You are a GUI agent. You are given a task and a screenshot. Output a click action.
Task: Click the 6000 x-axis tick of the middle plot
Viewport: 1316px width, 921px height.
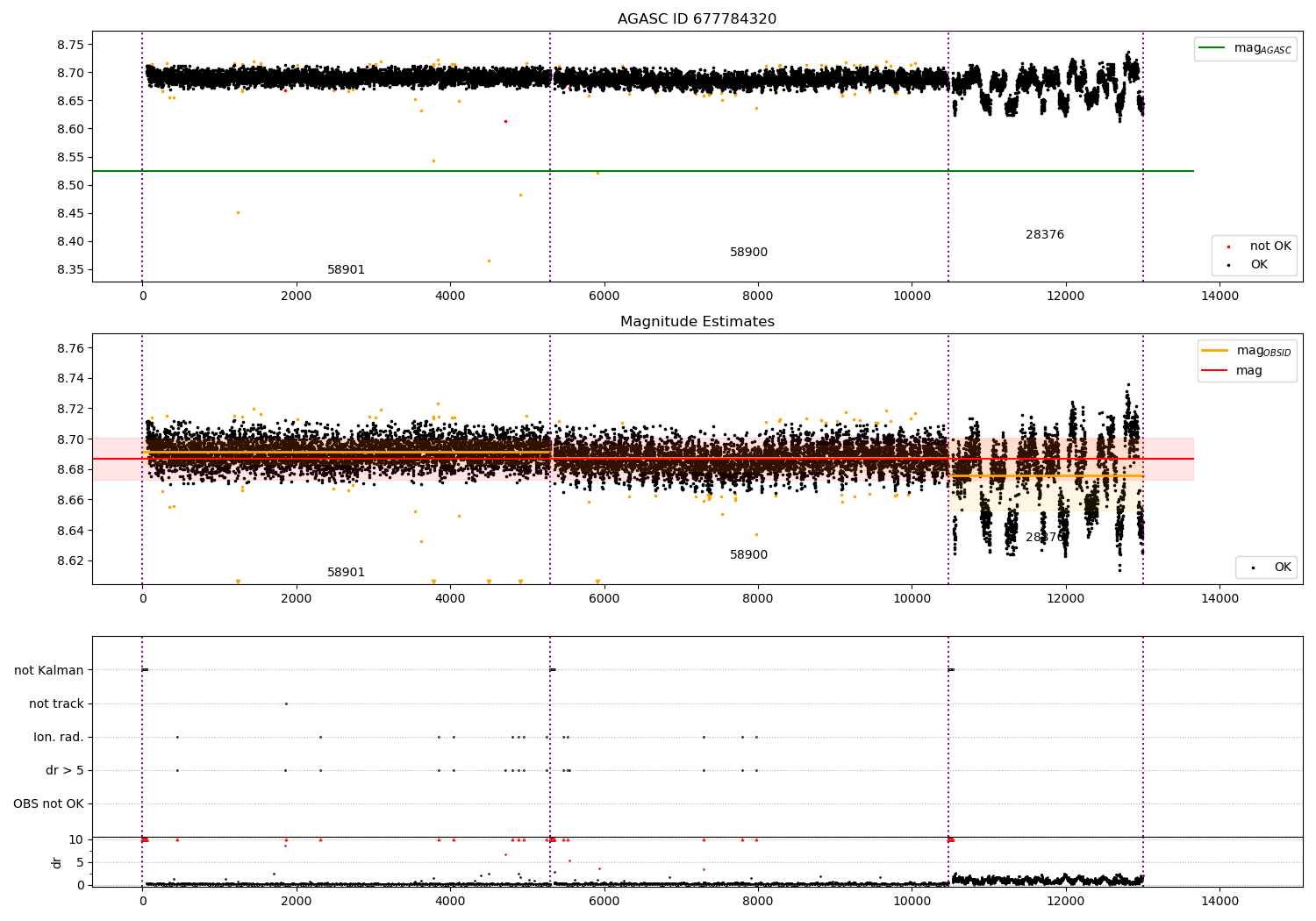click(604, 599)
